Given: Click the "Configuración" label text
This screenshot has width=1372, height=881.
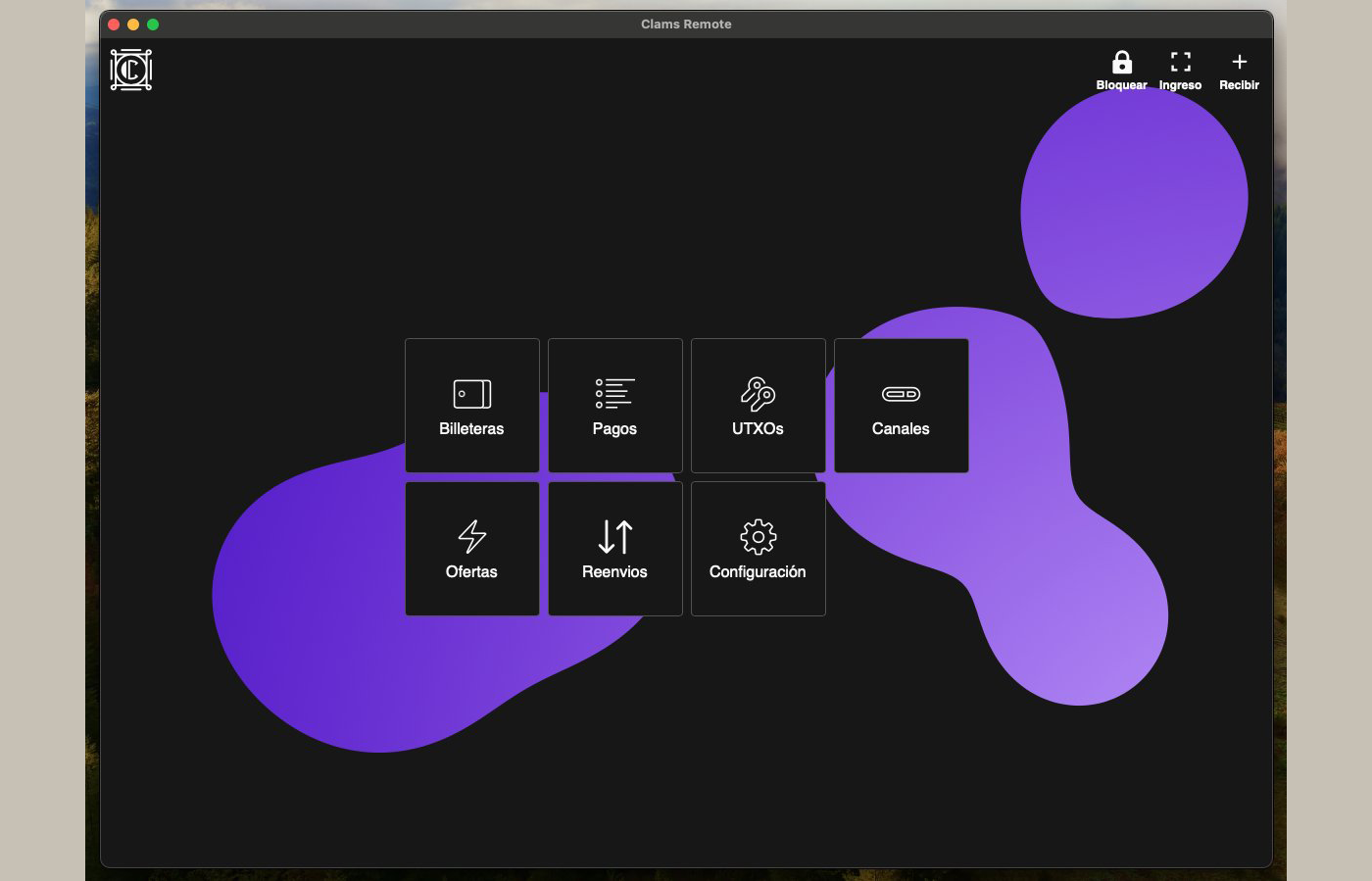Looking at the screenshot, I should tap(758, 572).
